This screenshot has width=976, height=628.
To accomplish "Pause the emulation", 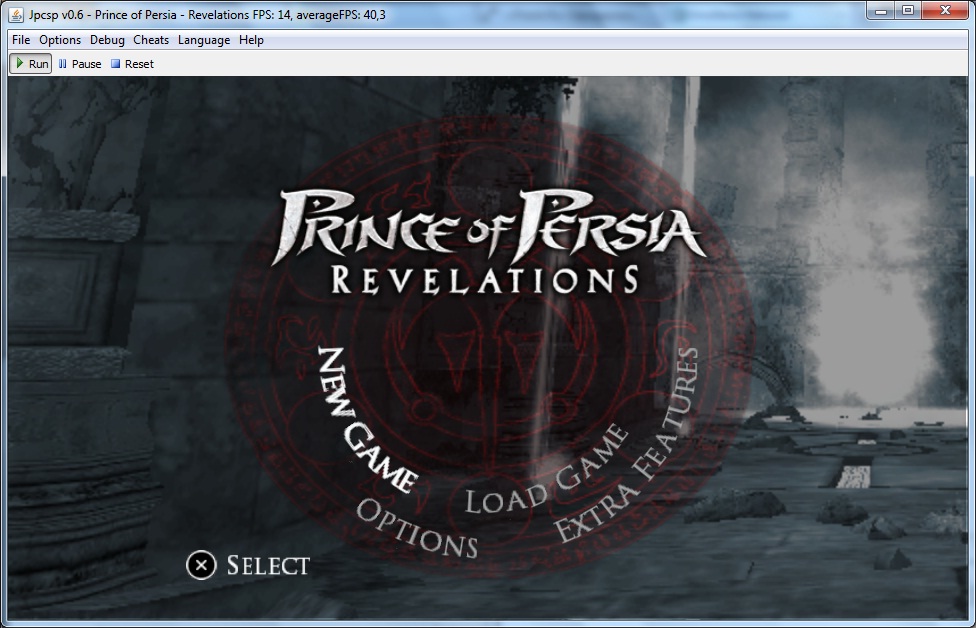I will click(x=80, y=63).
